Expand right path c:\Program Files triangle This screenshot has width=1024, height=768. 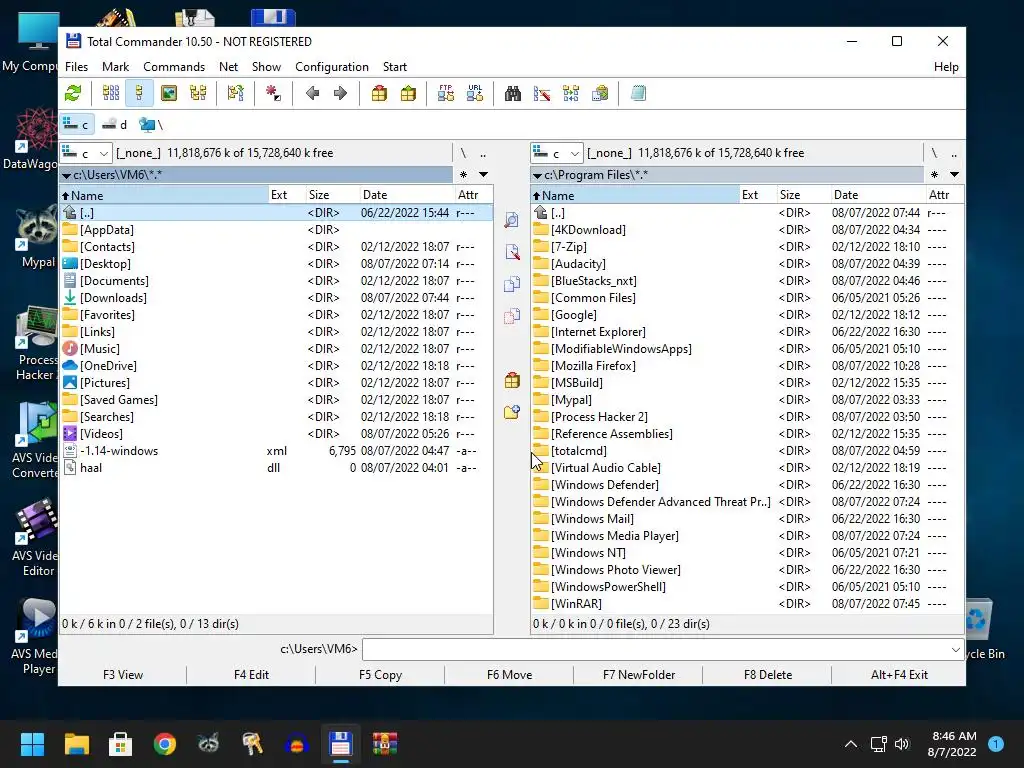click(x=537, y=175)
